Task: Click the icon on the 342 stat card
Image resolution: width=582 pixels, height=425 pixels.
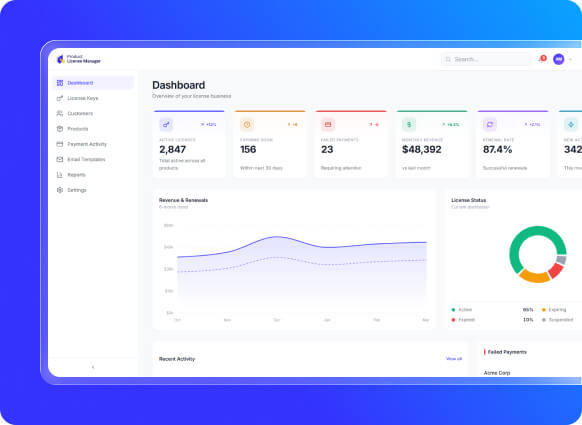Action: pyautogui.click(x=570, y=124)
